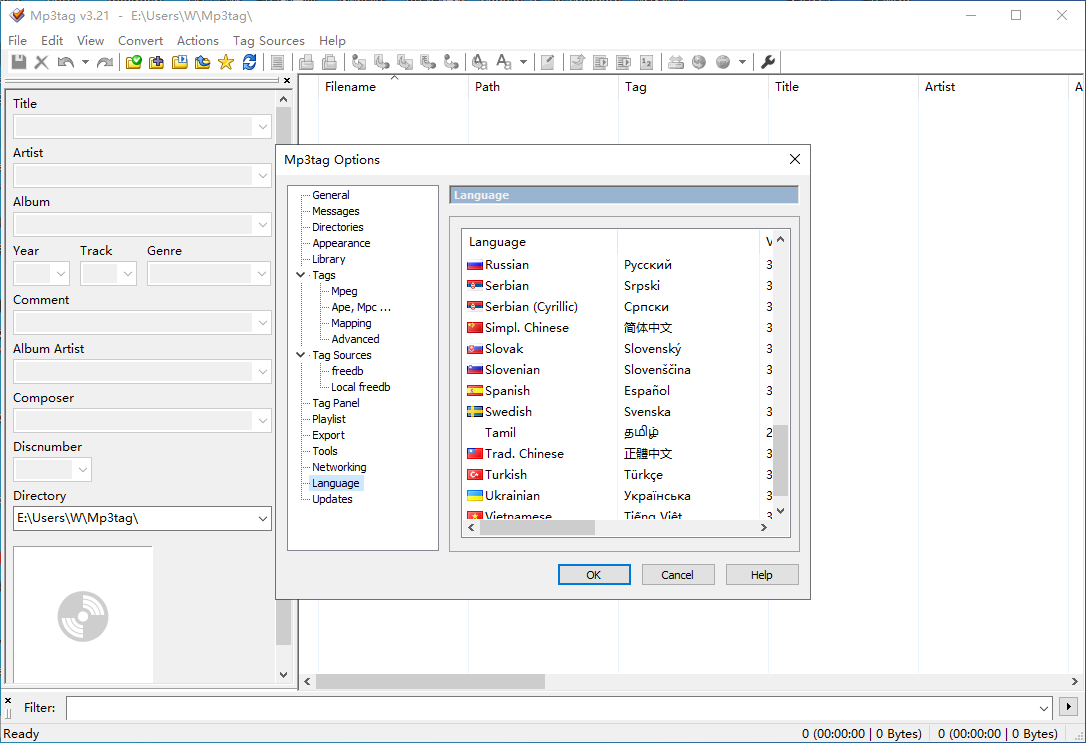Screen dimensions: 1086x743
Task: Open the Tag Sources menu
Action: pyautogui.click(x=269, y=41)
